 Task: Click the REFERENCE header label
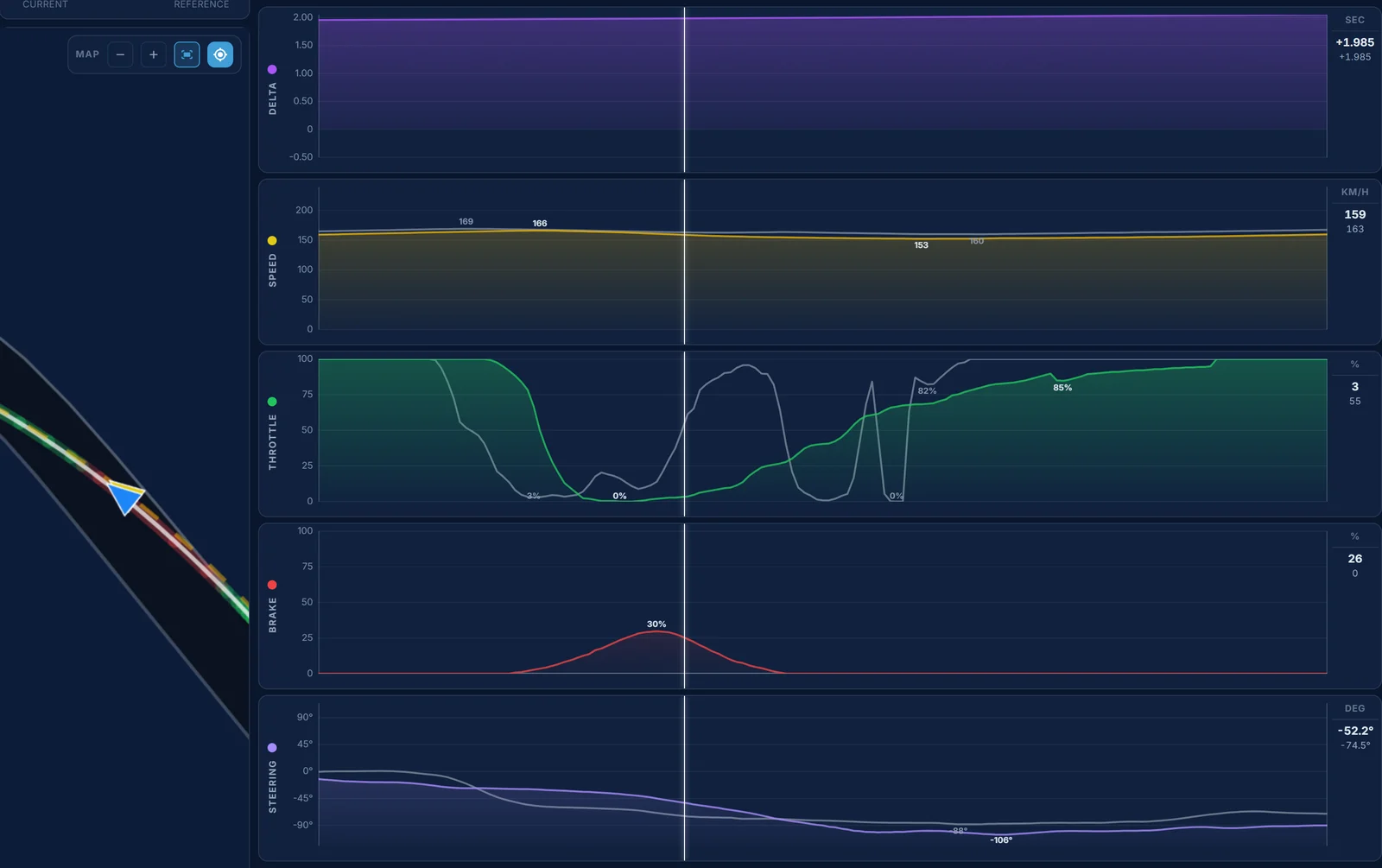(201, 4)
